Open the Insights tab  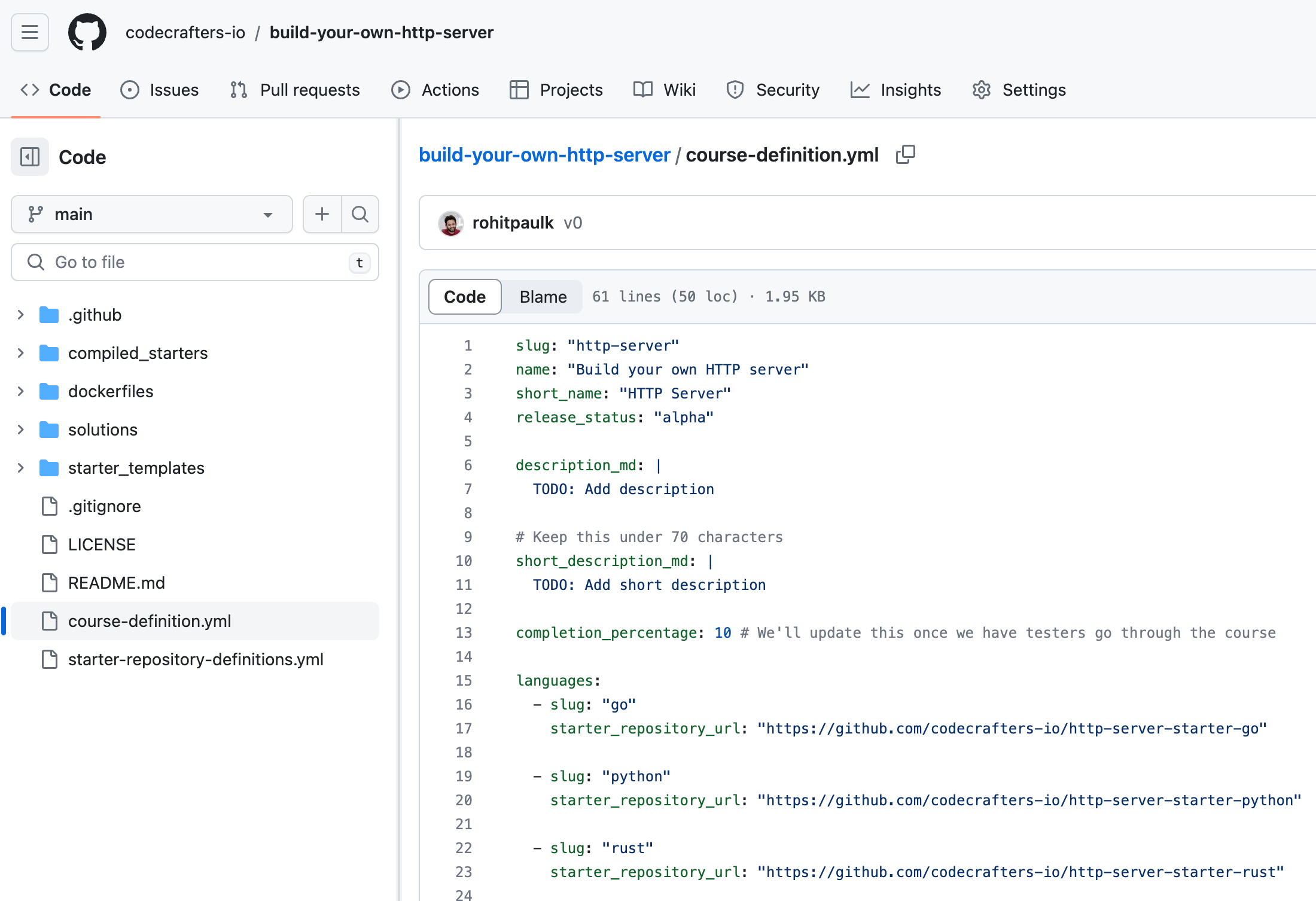tap(896, 90)
